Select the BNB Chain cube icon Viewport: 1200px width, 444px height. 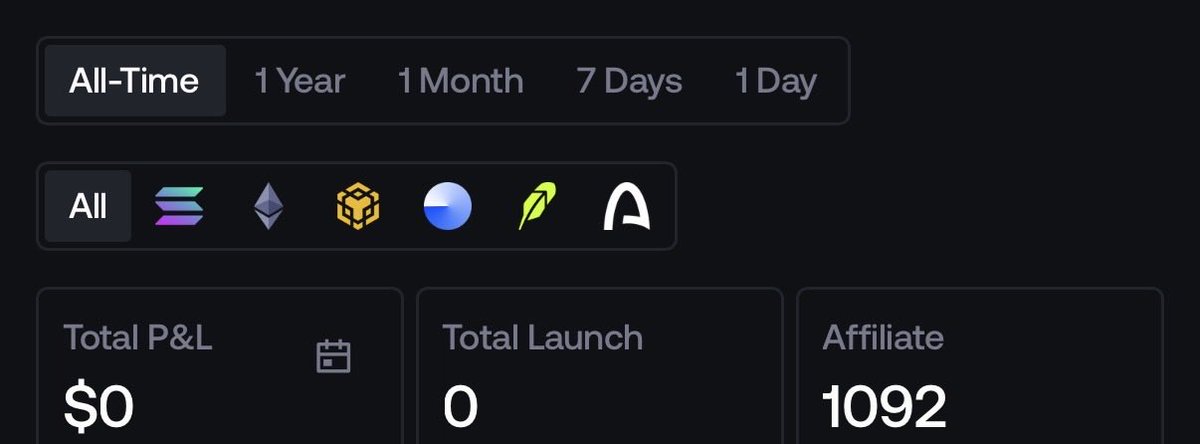coord(357,207)
